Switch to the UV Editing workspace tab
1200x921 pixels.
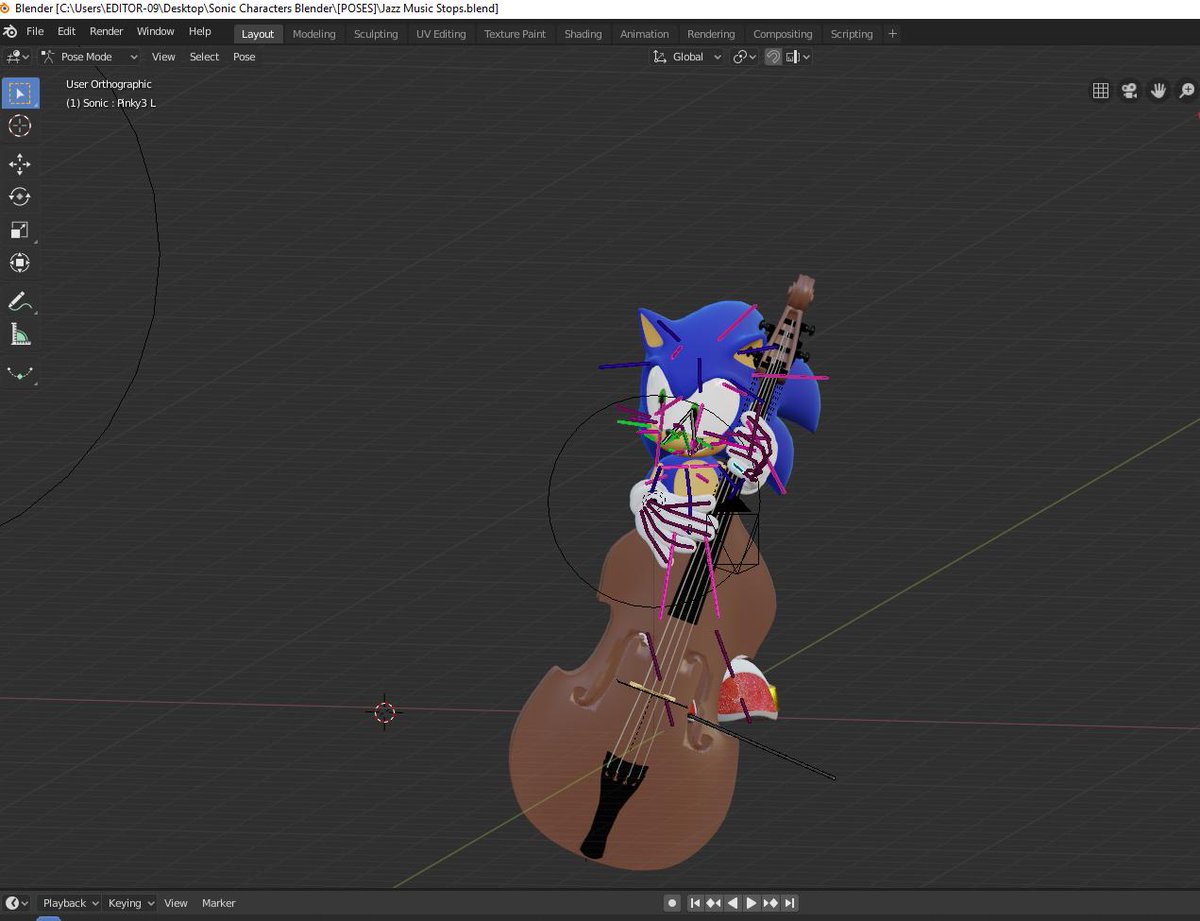(441, 34)
